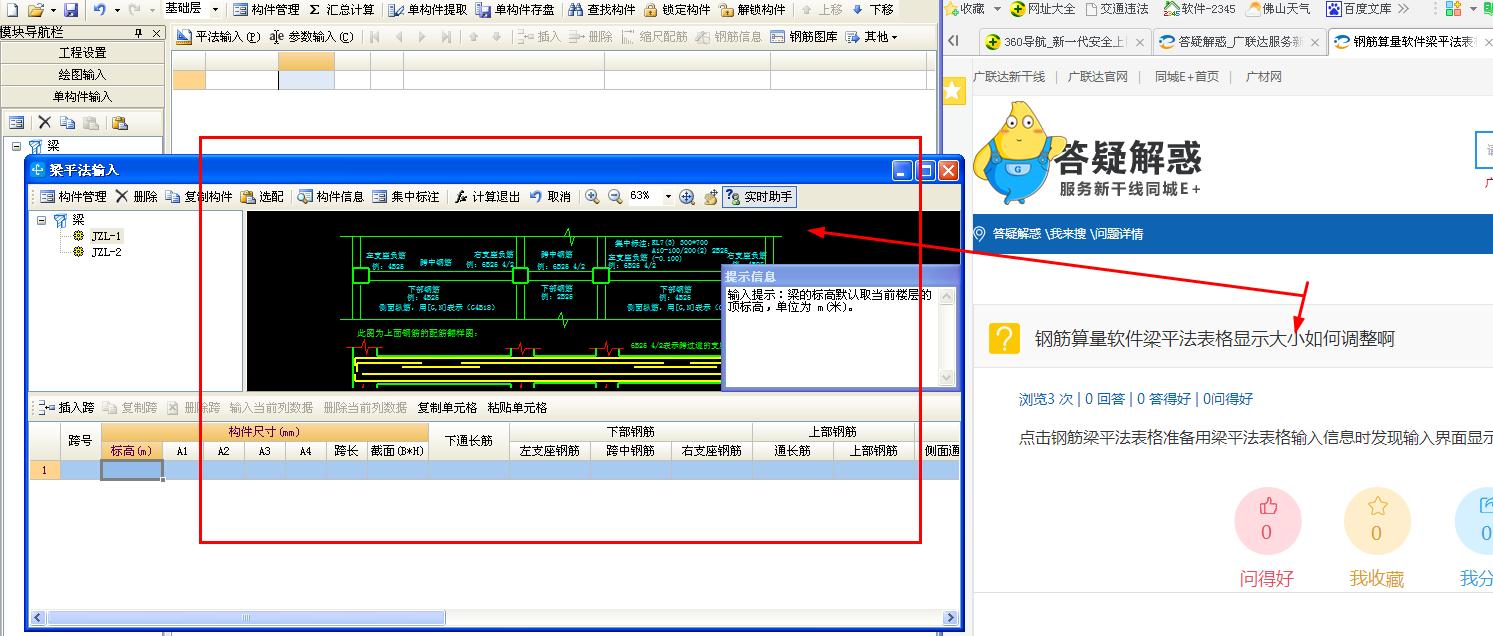Click 集中标注 in dialog toolbar
The width and height of the screenshot is (1493, 636).
point(406,197)
